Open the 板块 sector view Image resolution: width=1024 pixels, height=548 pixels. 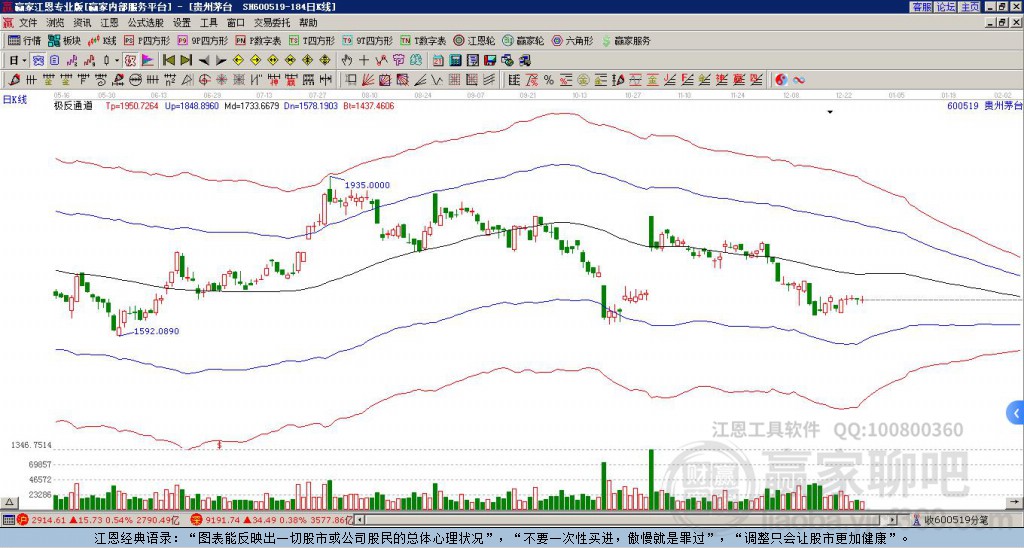[x=64, y=40]
